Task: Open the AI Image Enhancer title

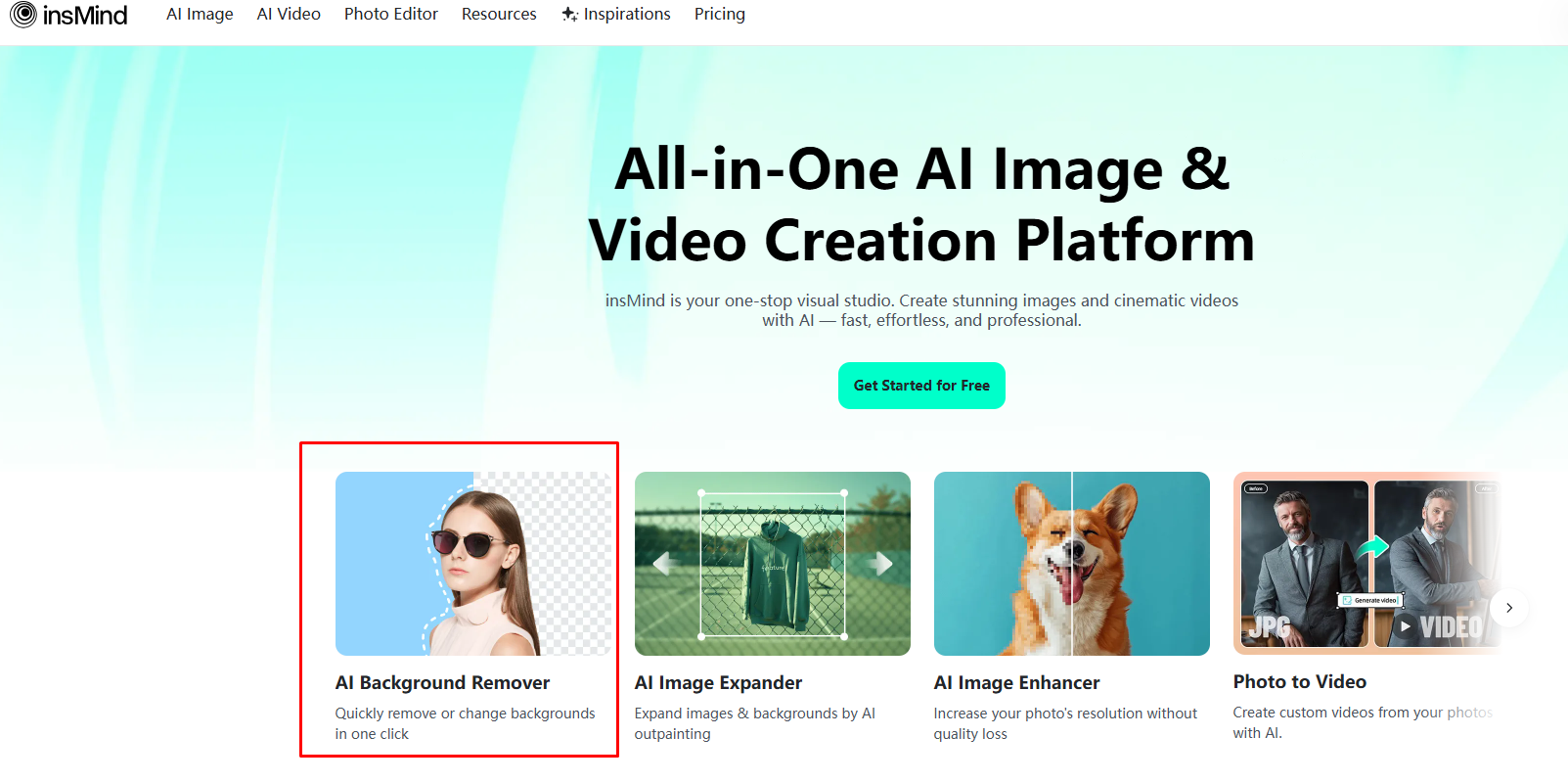Action: pyautogui.click(x=1016, y=682)
